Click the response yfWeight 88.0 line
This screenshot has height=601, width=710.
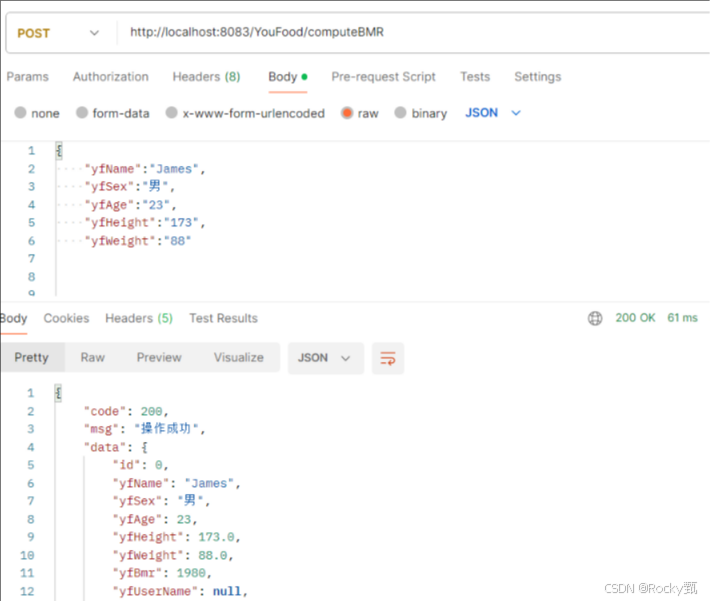coord(173,555)
